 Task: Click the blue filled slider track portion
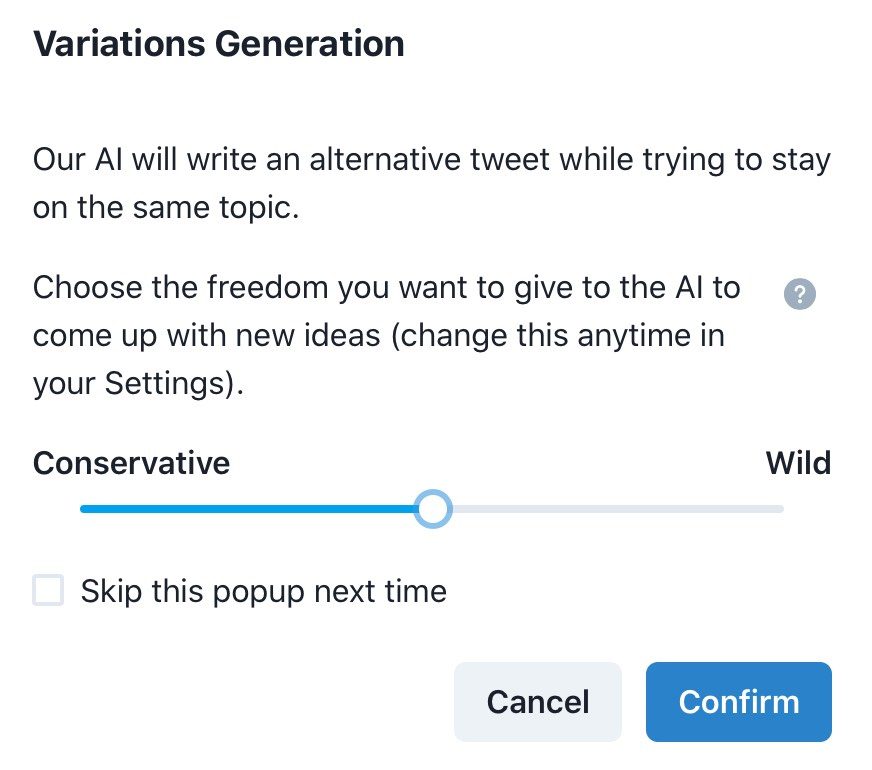pos(248,509)
